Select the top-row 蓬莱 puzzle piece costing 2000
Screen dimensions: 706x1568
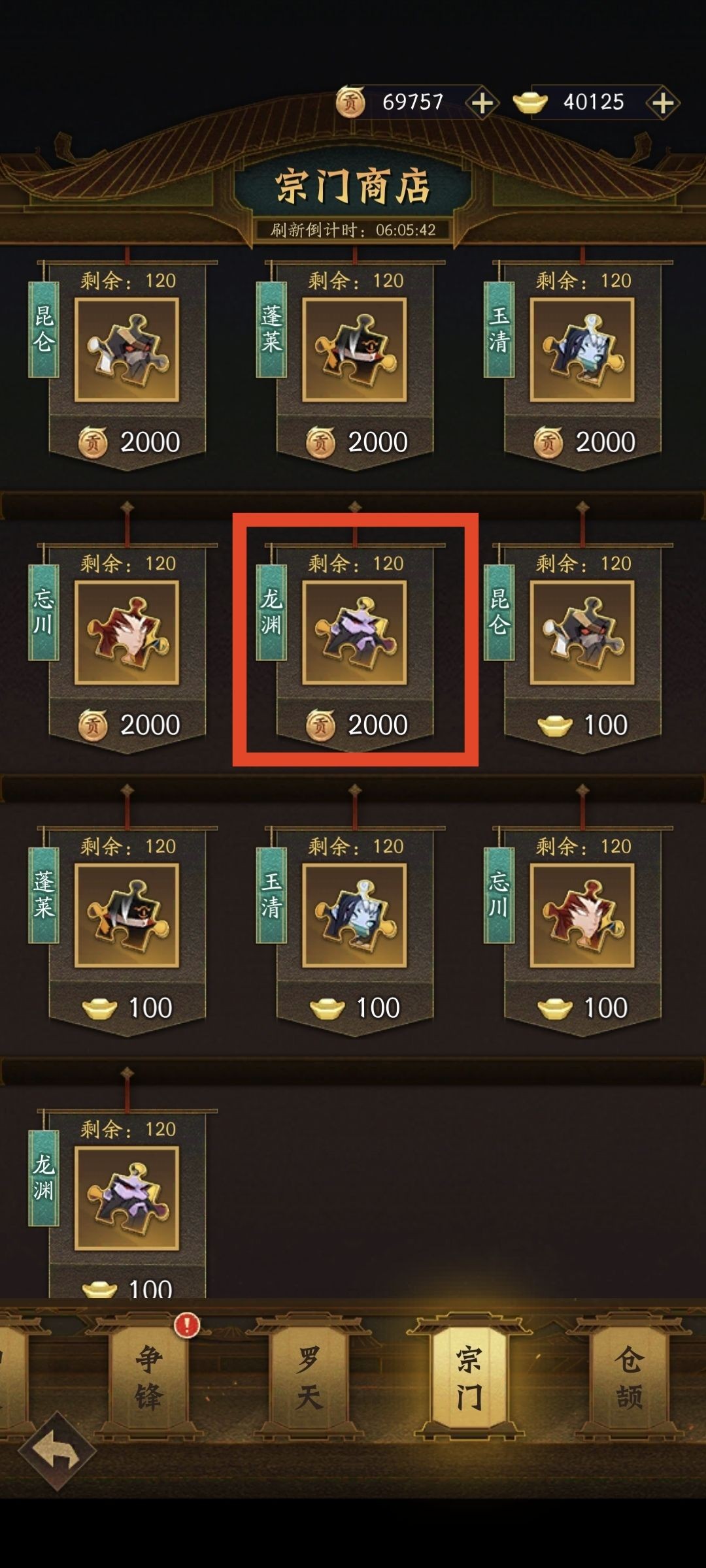pos(354,350)
